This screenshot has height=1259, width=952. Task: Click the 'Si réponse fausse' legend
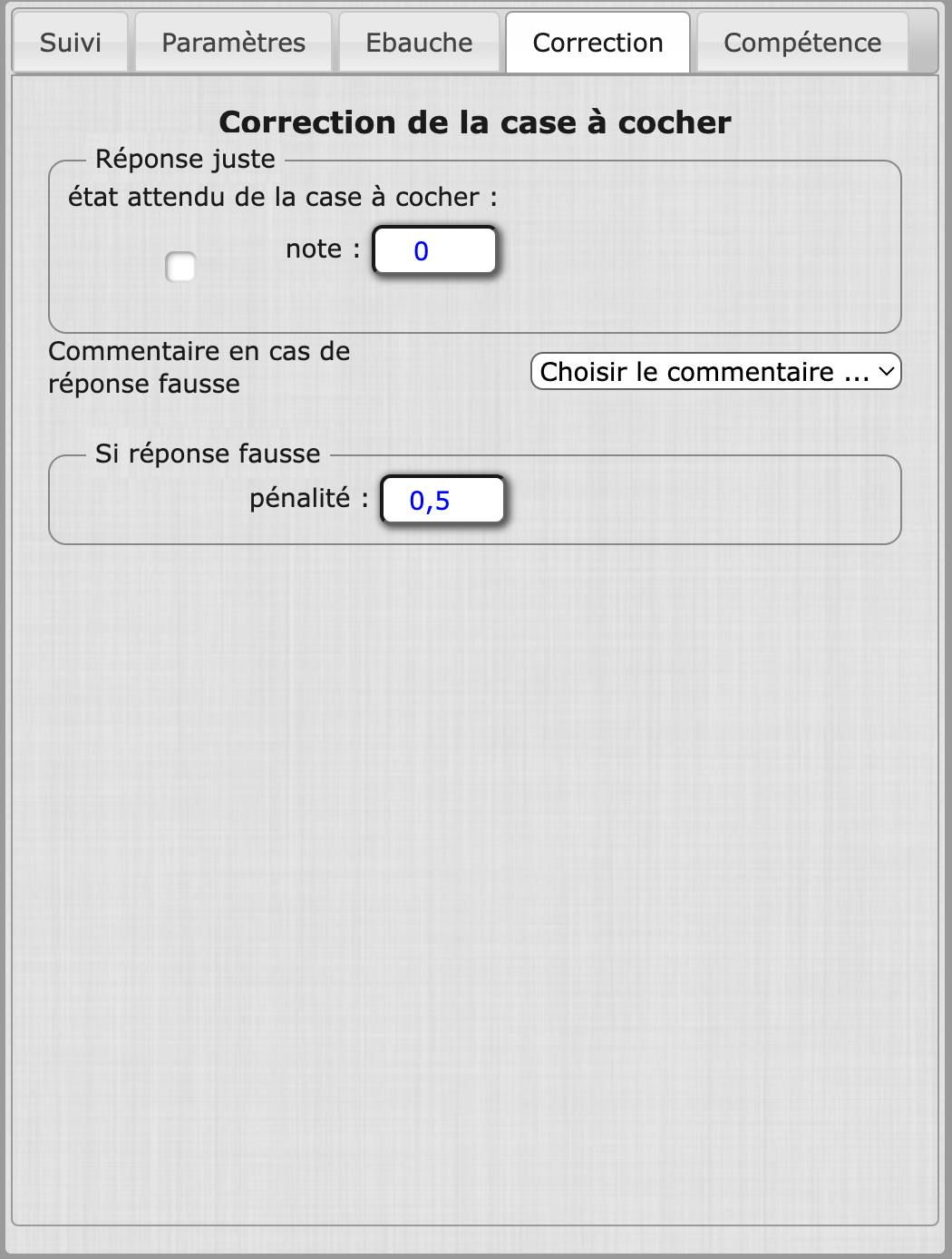click(208, 454)
